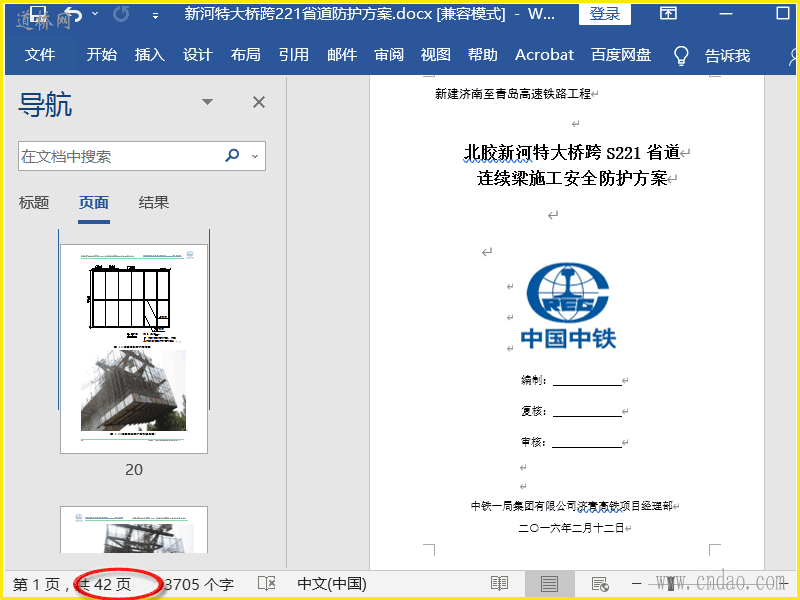Click the Save icon in quick access toolbar

pos(39,14)
